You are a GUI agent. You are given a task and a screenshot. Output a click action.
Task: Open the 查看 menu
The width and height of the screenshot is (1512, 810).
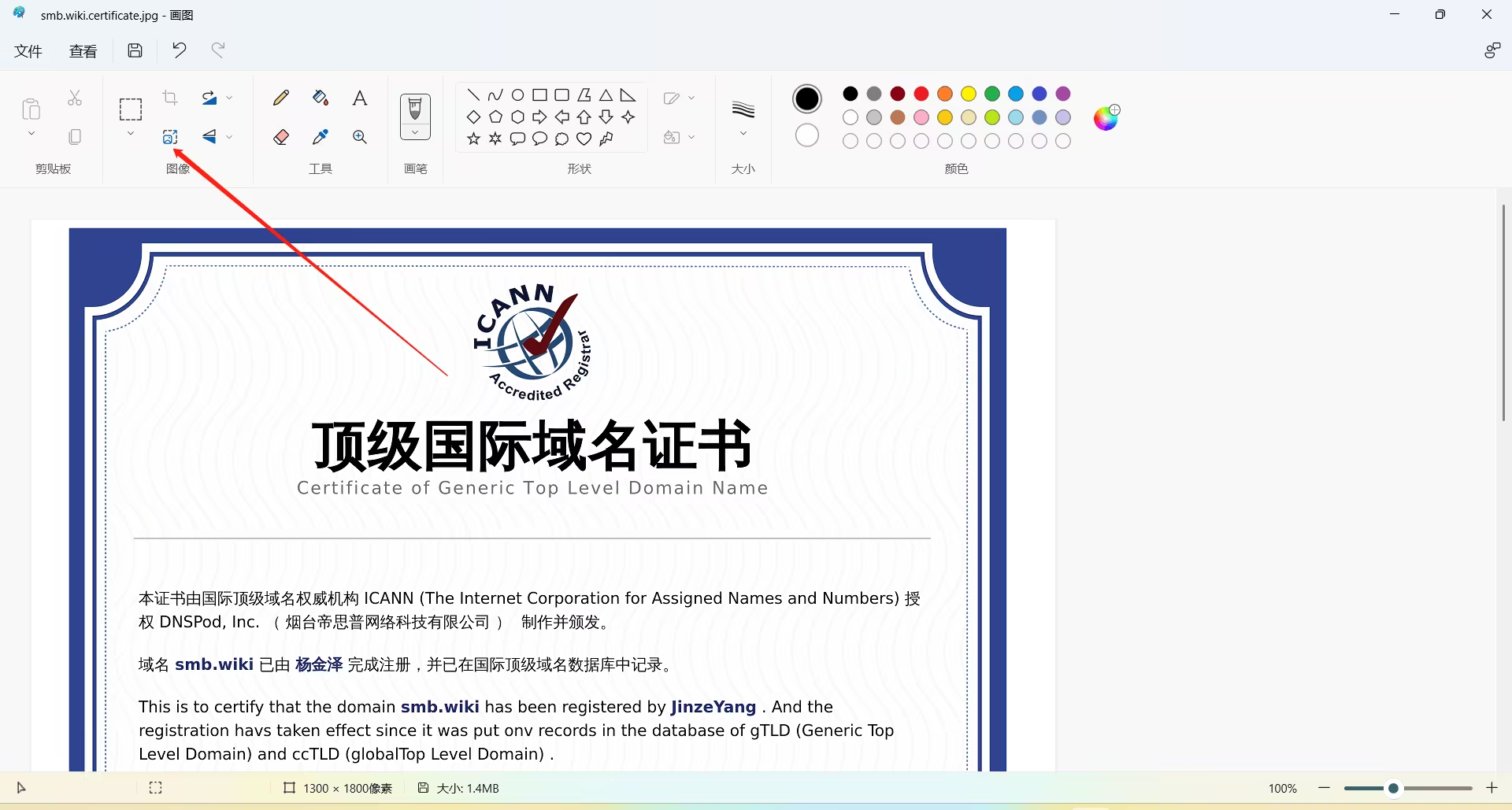[x=83, y=50]
